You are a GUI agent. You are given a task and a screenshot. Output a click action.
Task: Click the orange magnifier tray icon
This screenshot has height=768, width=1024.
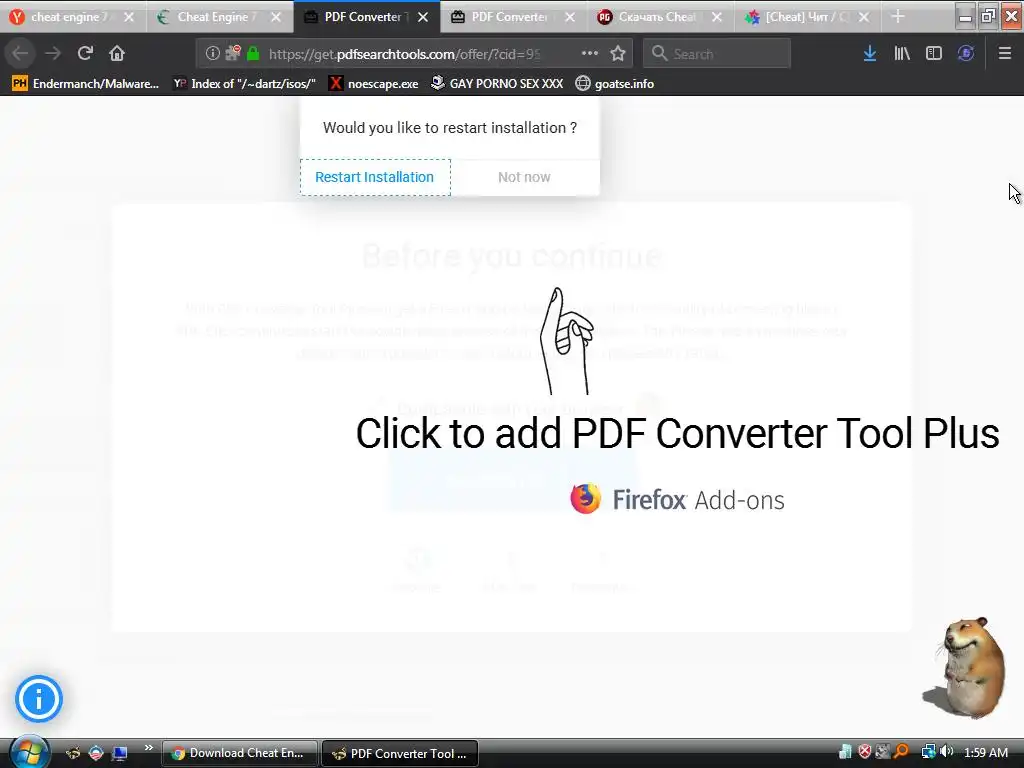(902, 752)
